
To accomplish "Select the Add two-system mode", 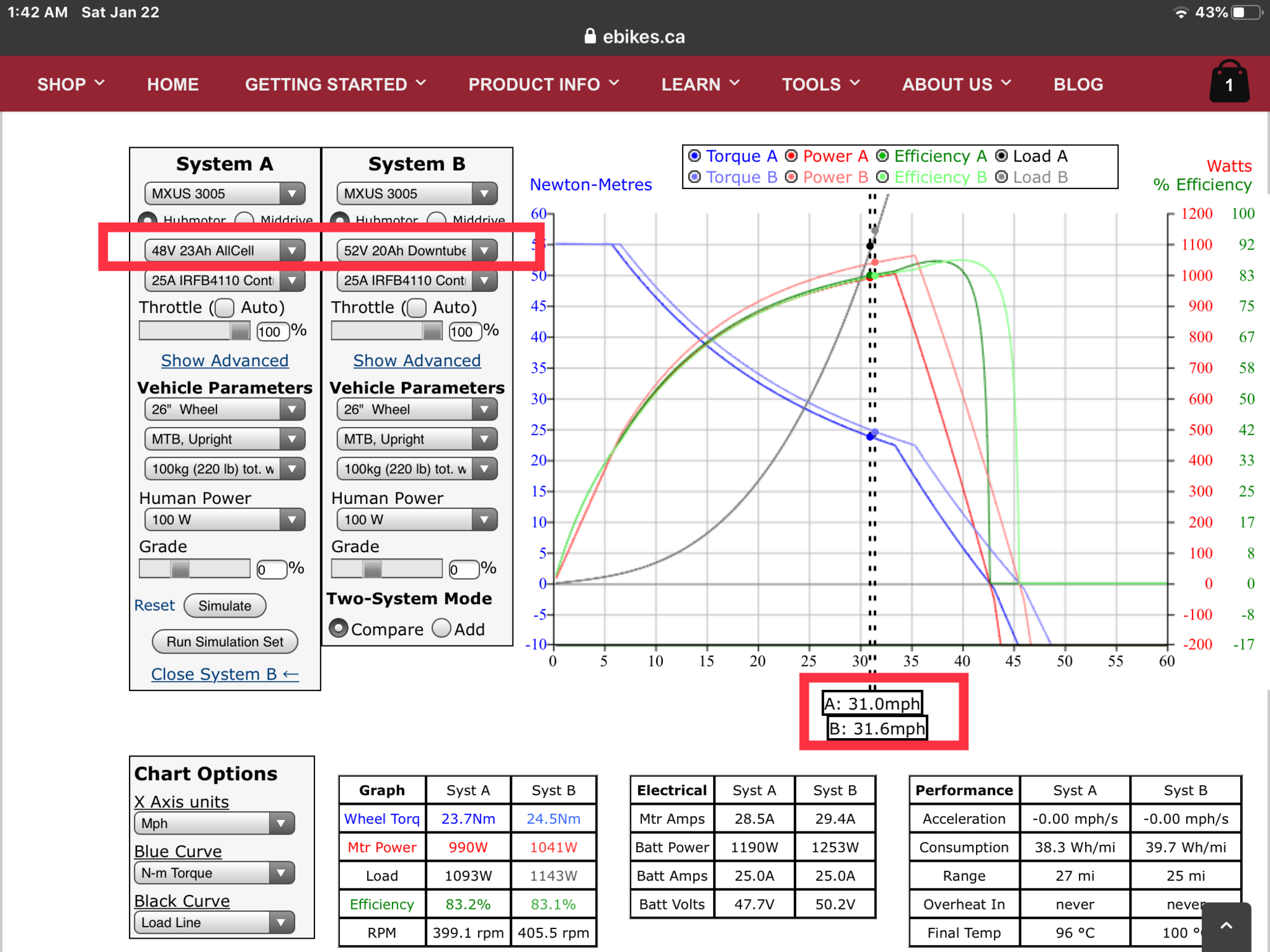I will pos(441,628).
